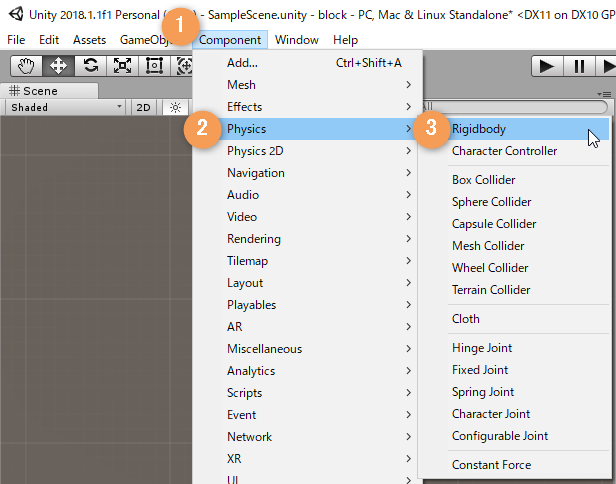
Task: Open the Edit menu
Action: 49,40
